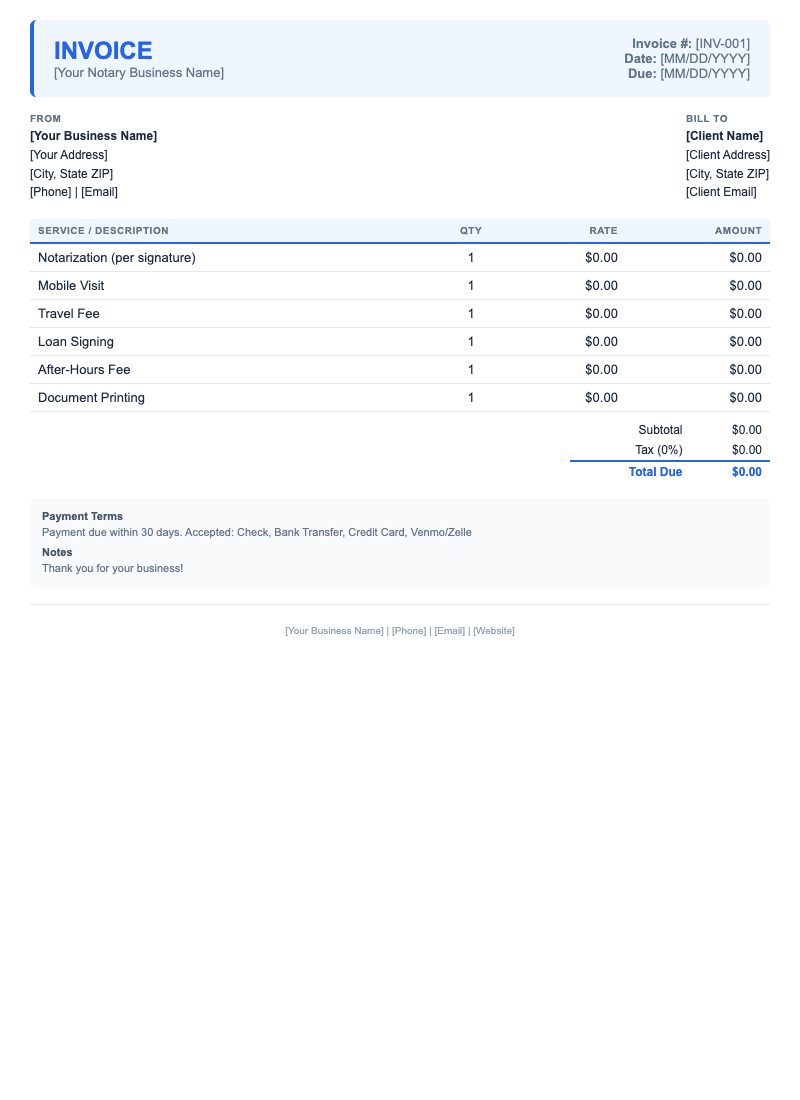
Task: Click the rate in the Mobile Visit row
Action: point(601,286)
